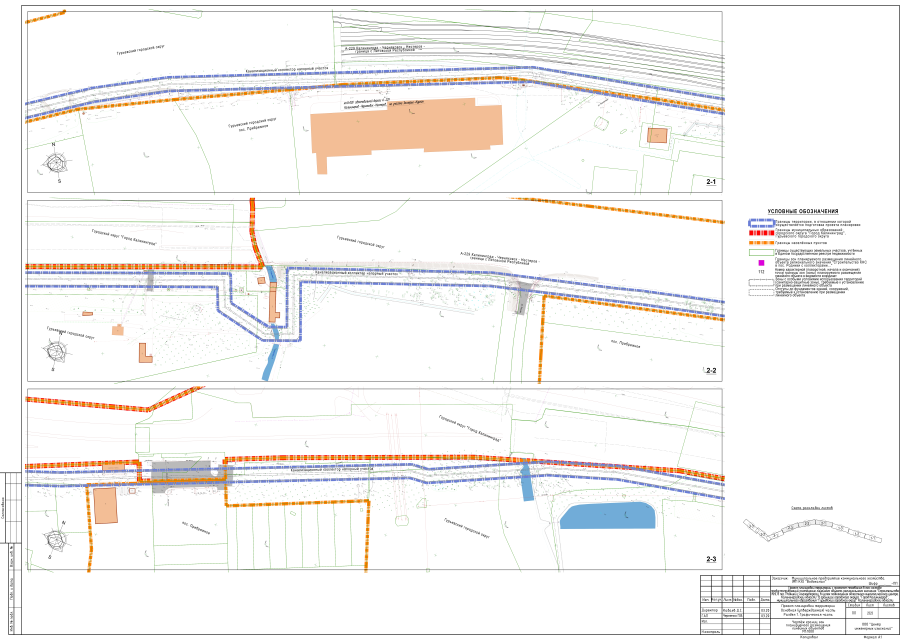
Task: Click the 'УСЛОВНЫЕ ОБОЗНАЧЕНИЯ' legend heading
Action: pos(802,212)
